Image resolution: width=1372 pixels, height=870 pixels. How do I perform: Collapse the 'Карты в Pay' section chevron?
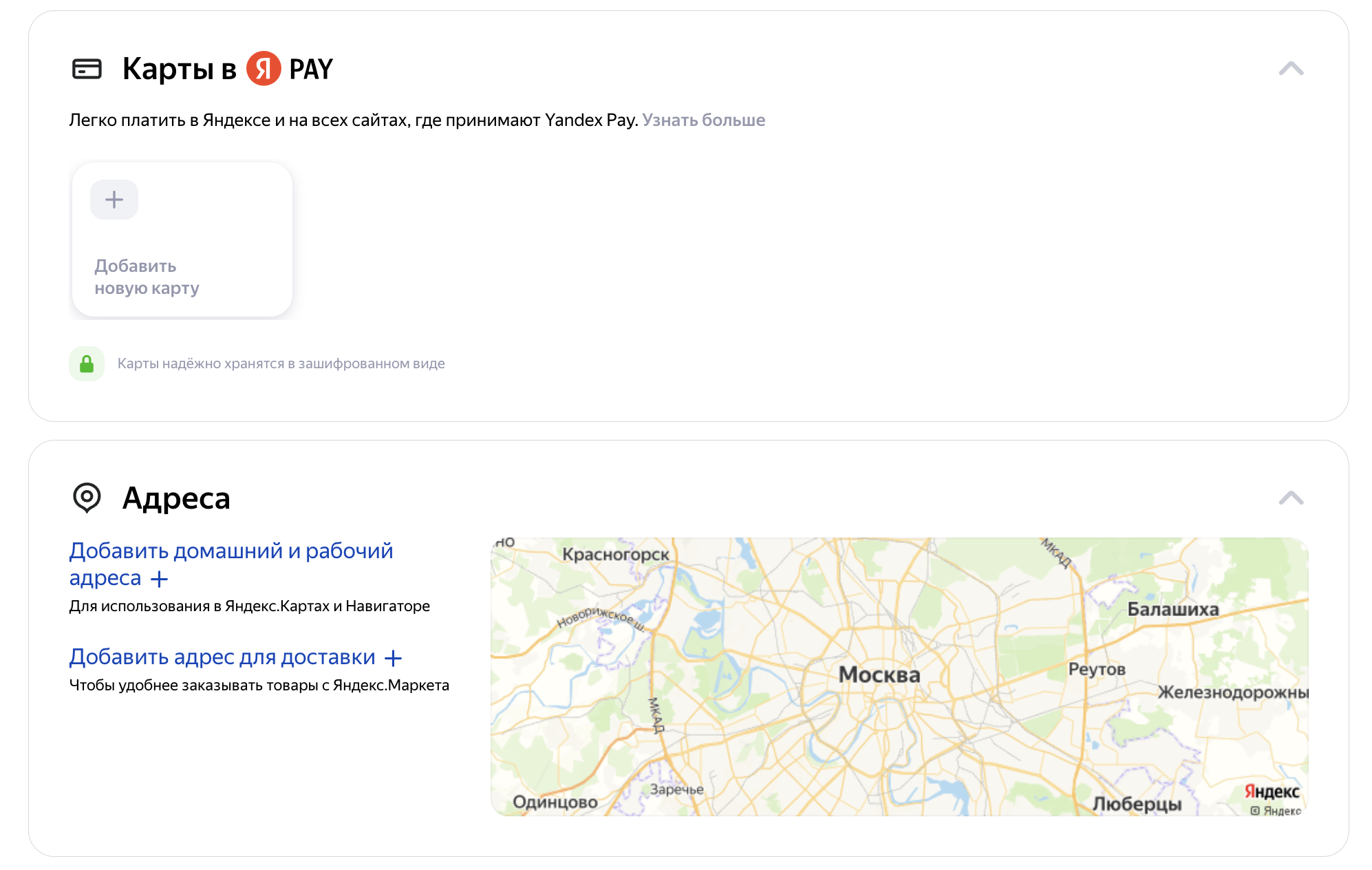pos(1291,69)
